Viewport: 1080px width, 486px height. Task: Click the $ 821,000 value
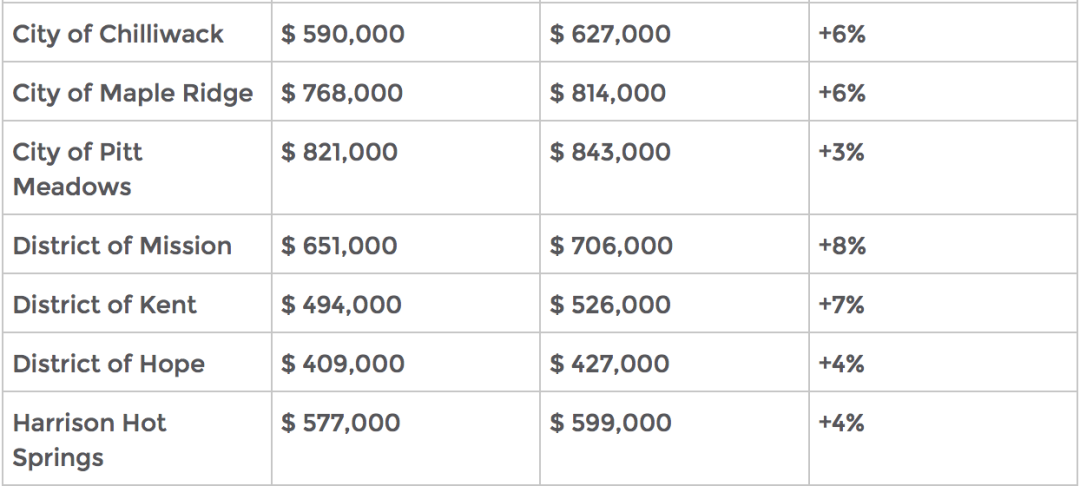click(x=339, y=152)
